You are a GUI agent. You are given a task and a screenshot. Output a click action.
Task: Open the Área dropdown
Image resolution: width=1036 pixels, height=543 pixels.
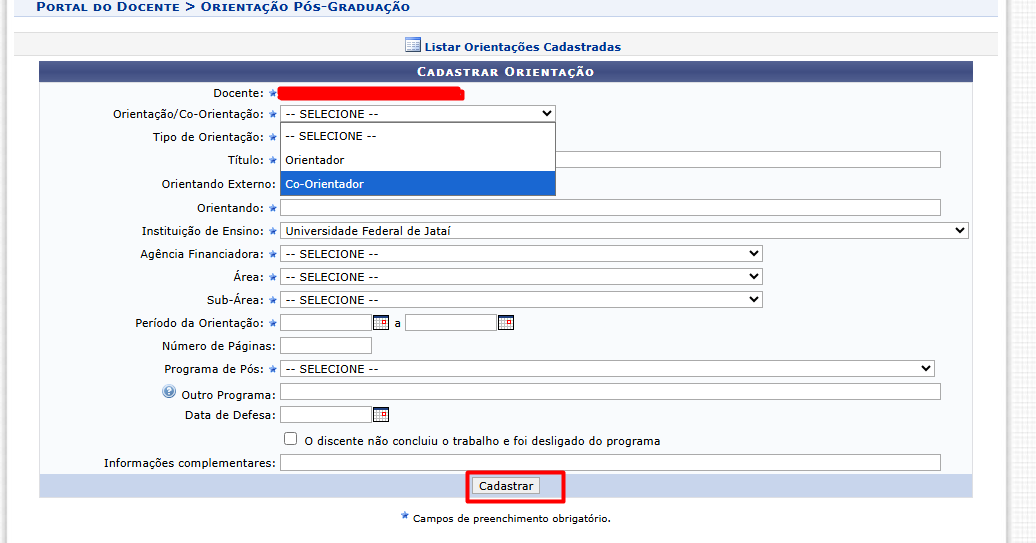point(521,277)
